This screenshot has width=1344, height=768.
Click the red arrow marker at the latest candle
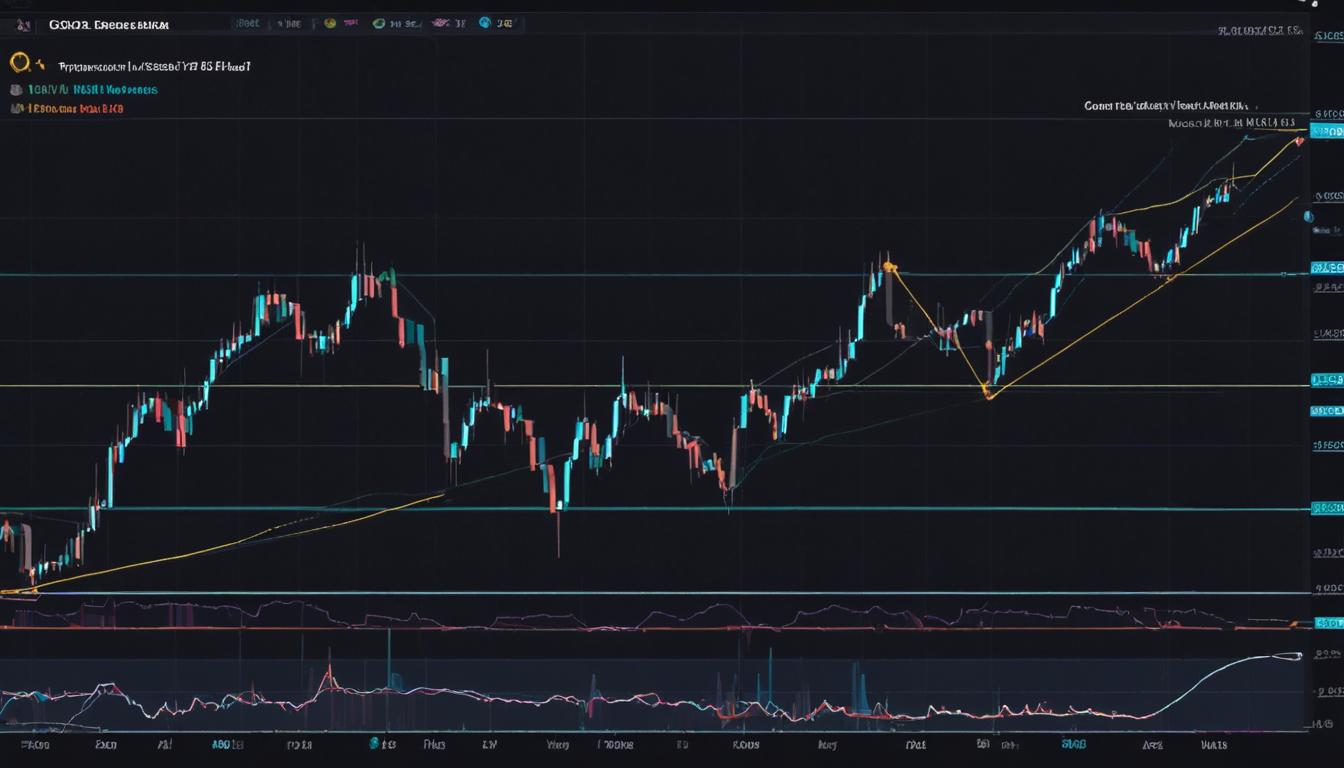pos(1298,140)
